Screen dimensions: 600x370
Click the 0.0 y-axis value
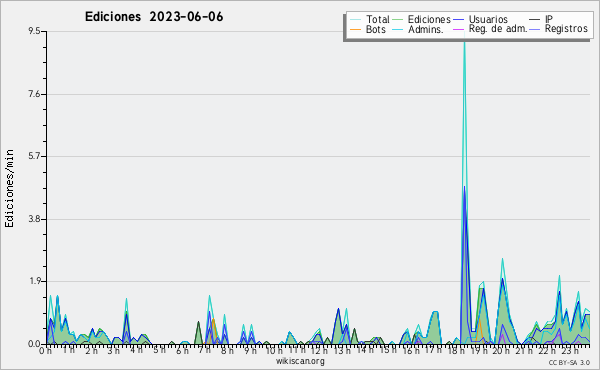(x=34, y=344)
